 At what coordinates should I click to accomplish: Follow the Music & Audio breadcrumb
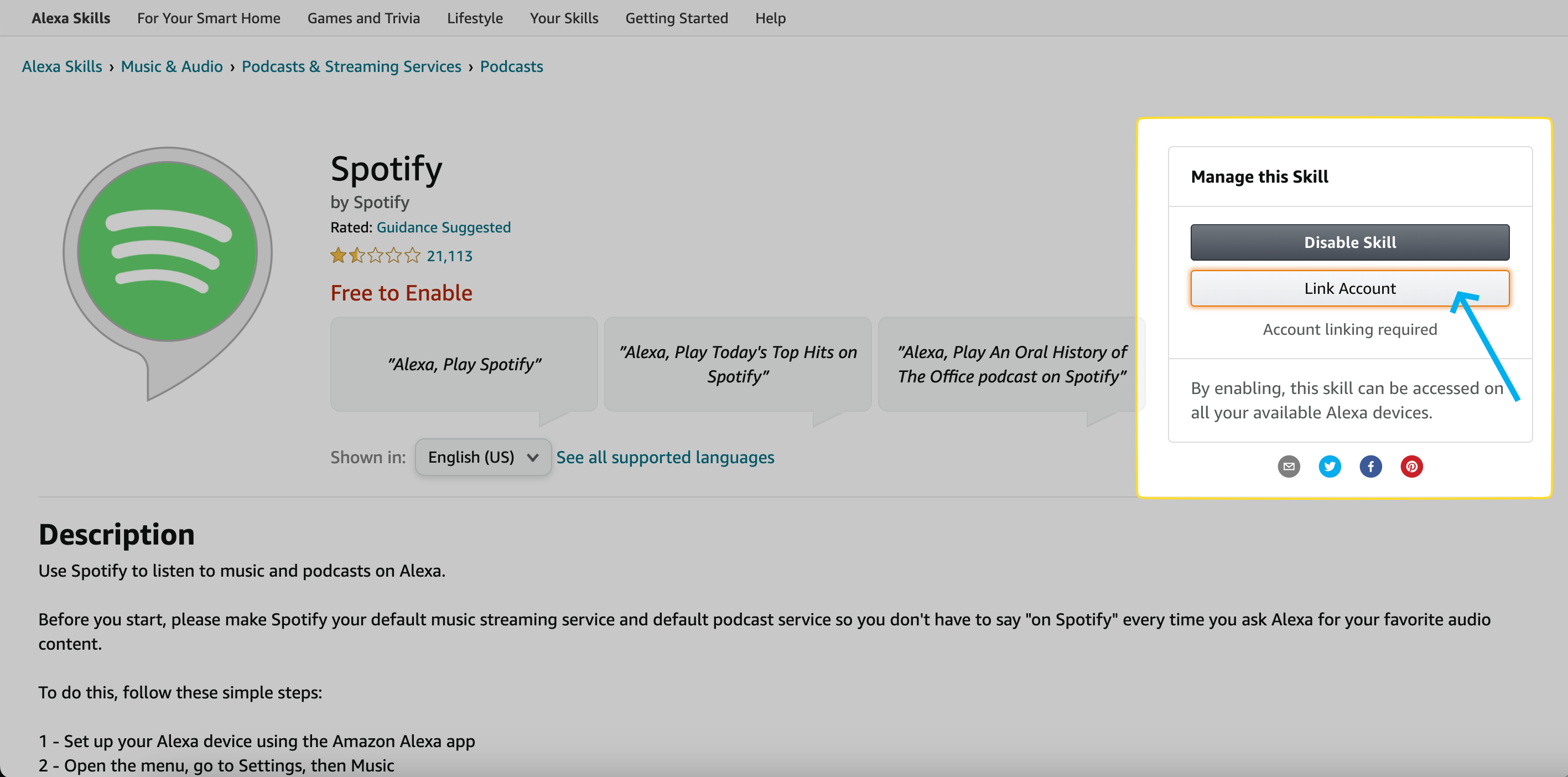(x=172, y=66)
